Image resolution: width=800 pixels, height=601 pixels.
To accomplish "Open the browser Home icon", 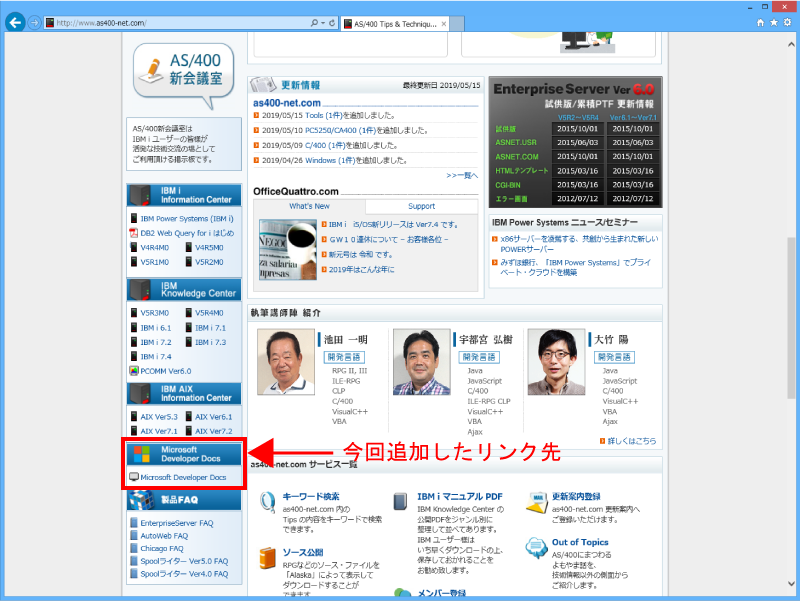I will click(x=761, y=22).
